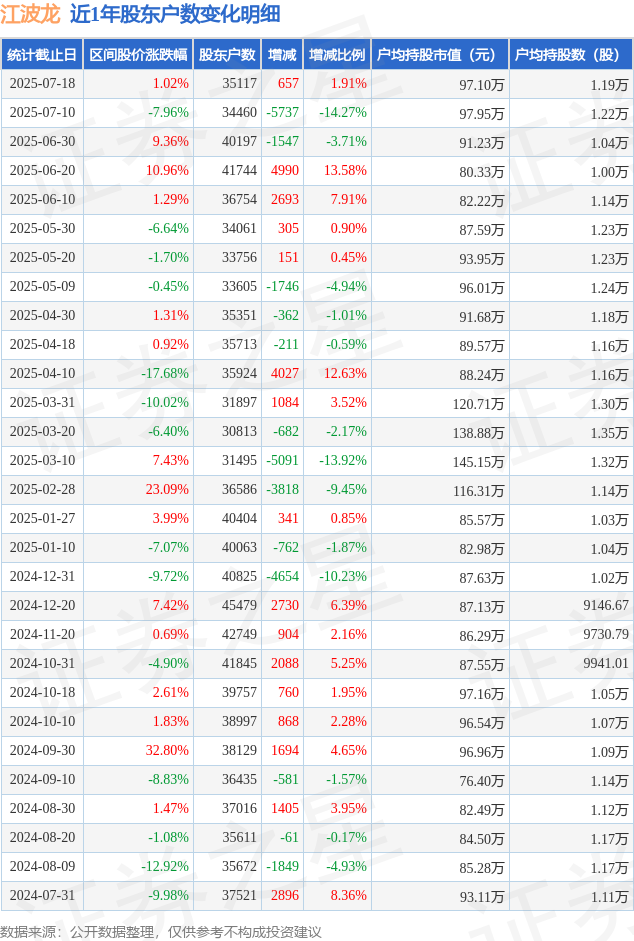This screenshot has width=634, height=941.
Task: Click the -5737 change value
Action: pyautogui.click(x=282, y=112)
